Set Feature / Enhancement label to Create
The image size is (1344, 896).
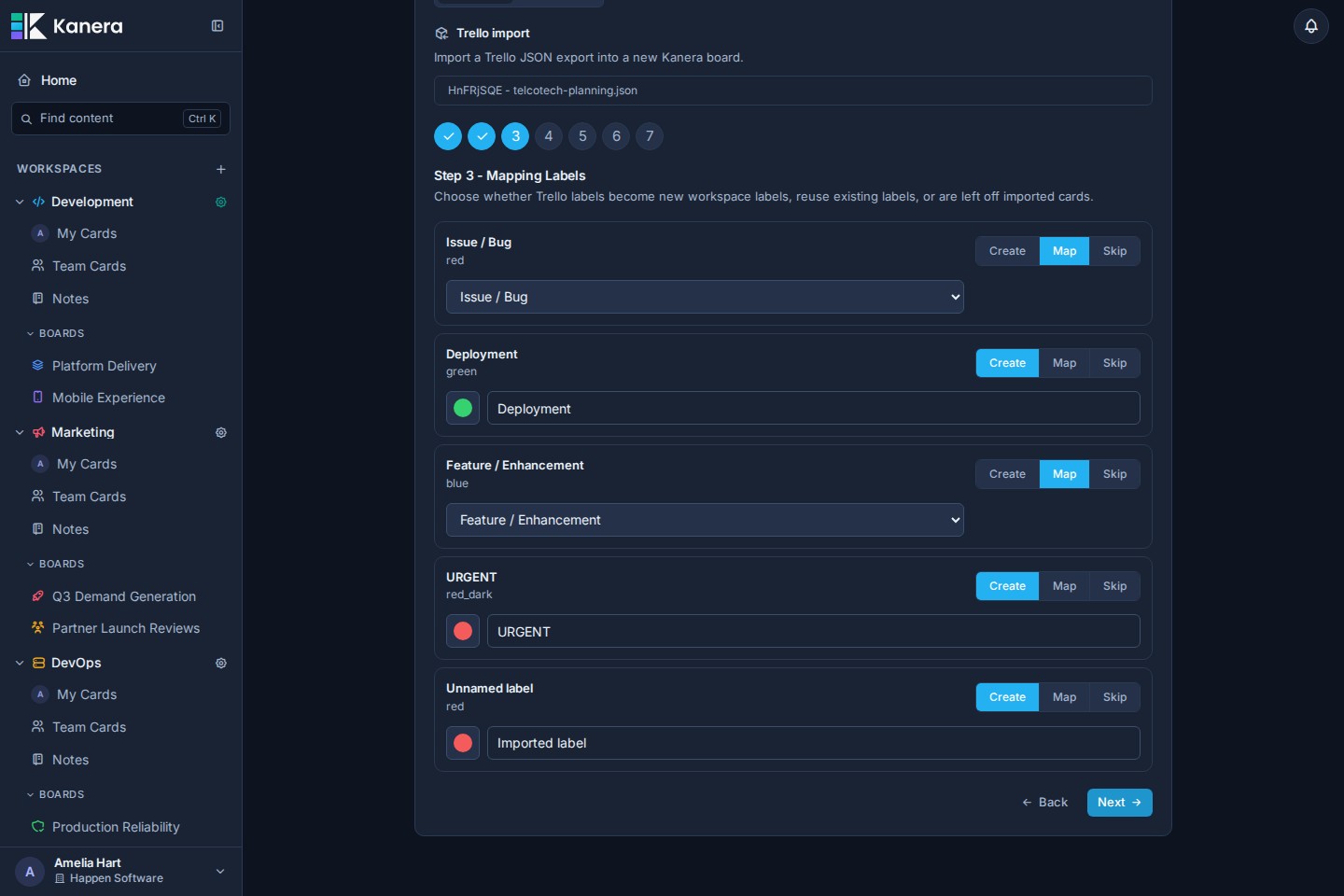1007,474
